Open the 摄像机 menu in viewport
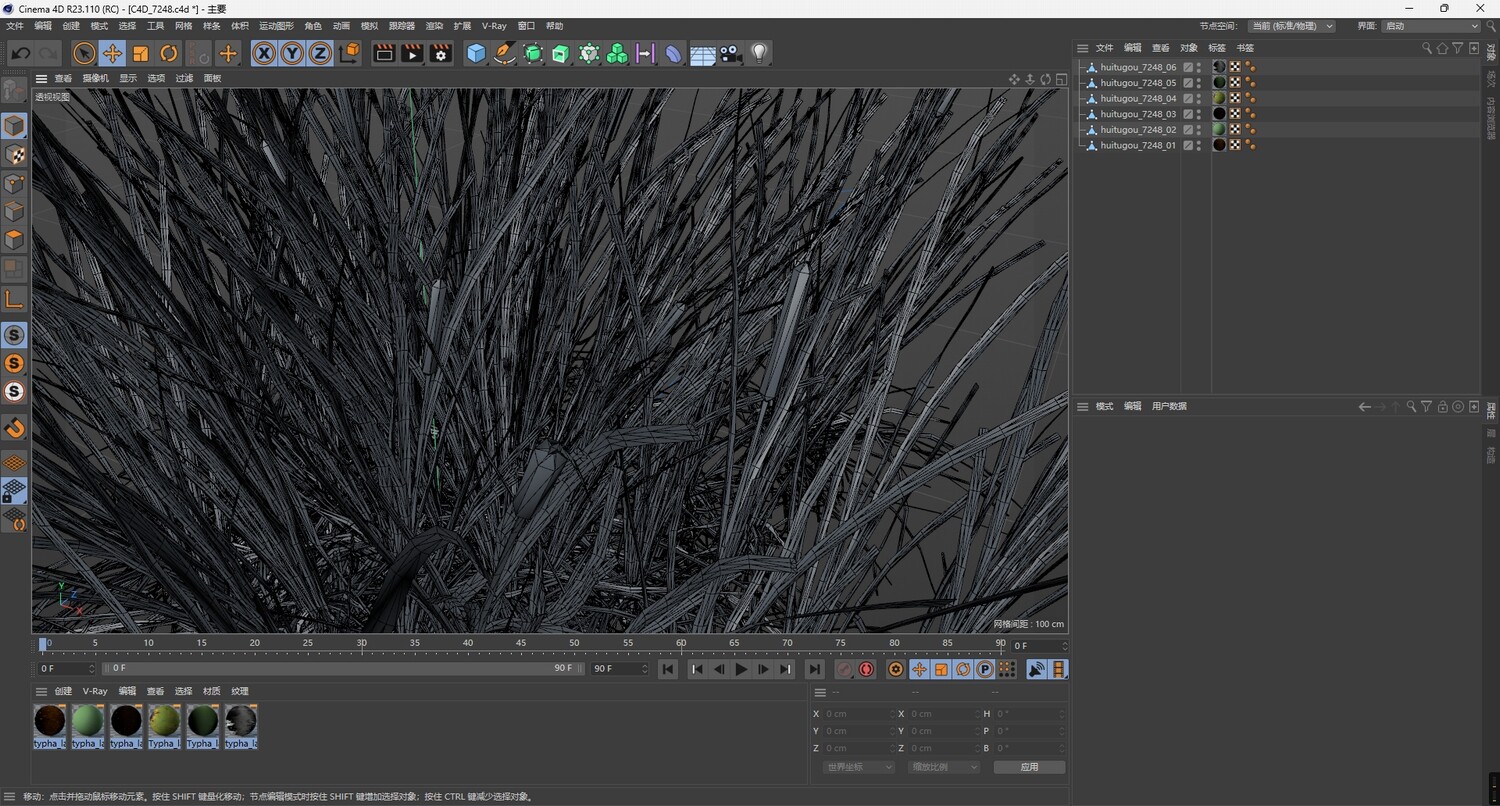Screen dimensions: 1500x806 click(95, 78)
